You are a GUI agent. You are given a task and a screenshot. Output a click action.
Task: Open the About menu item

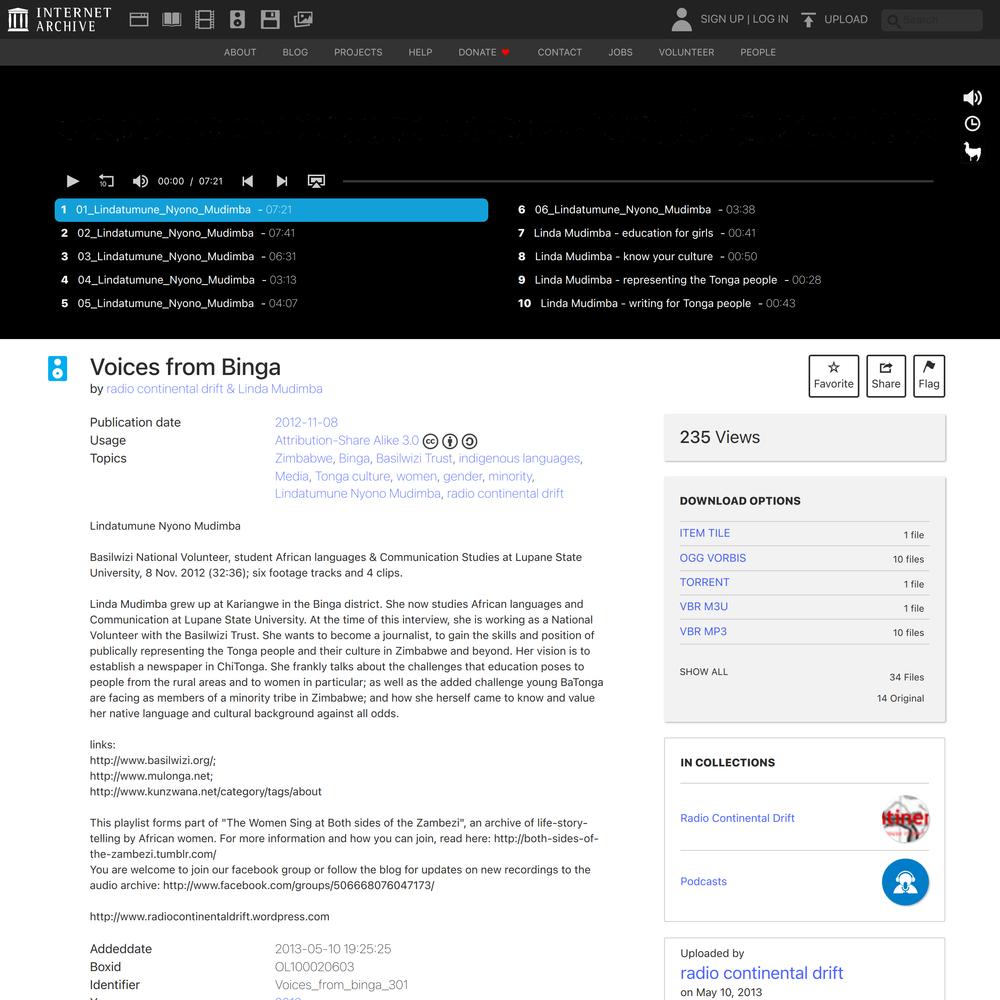tap(240, 52)
